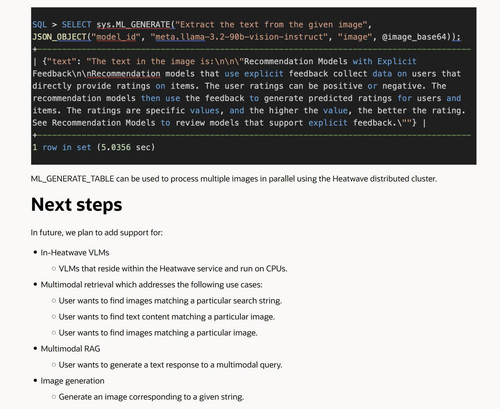Click the sys.ML_GENERATE function name in code
This screenshot has width=500, height=409.
click(x=133, y=25)
